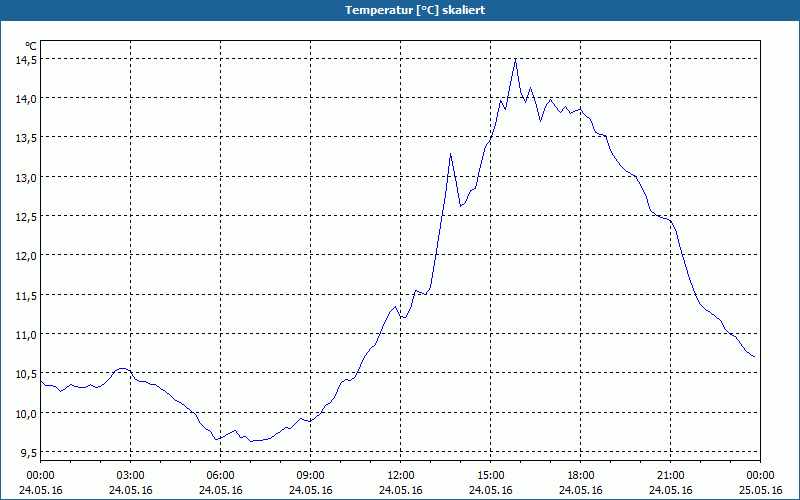This screenshot has height=500, width=800.
Task: Click the 14,5 y-axis label
Action: (x=26, y=60)
